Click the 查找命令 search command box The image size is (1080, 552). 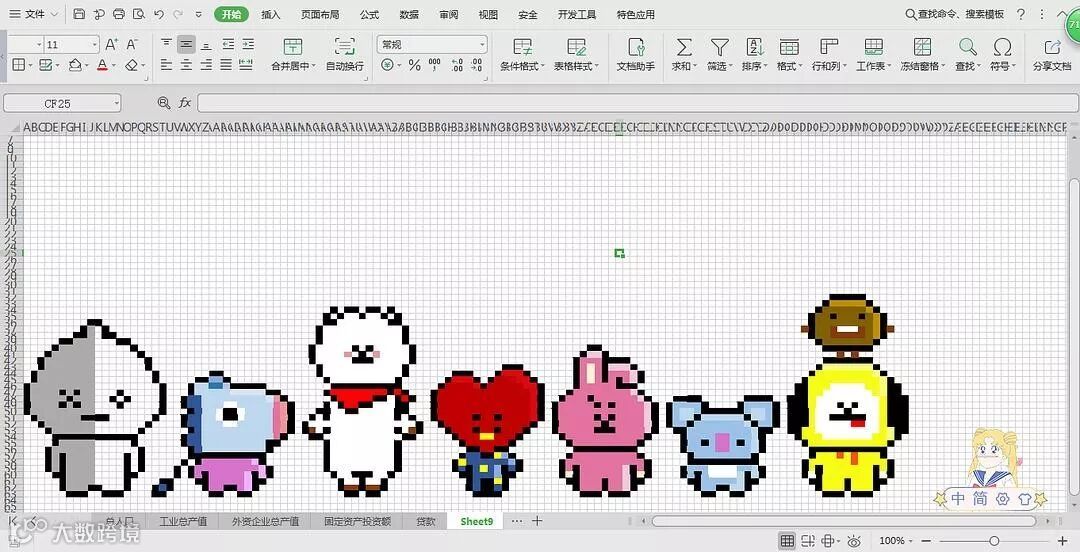pyautogui.click(x=954, y=14)
